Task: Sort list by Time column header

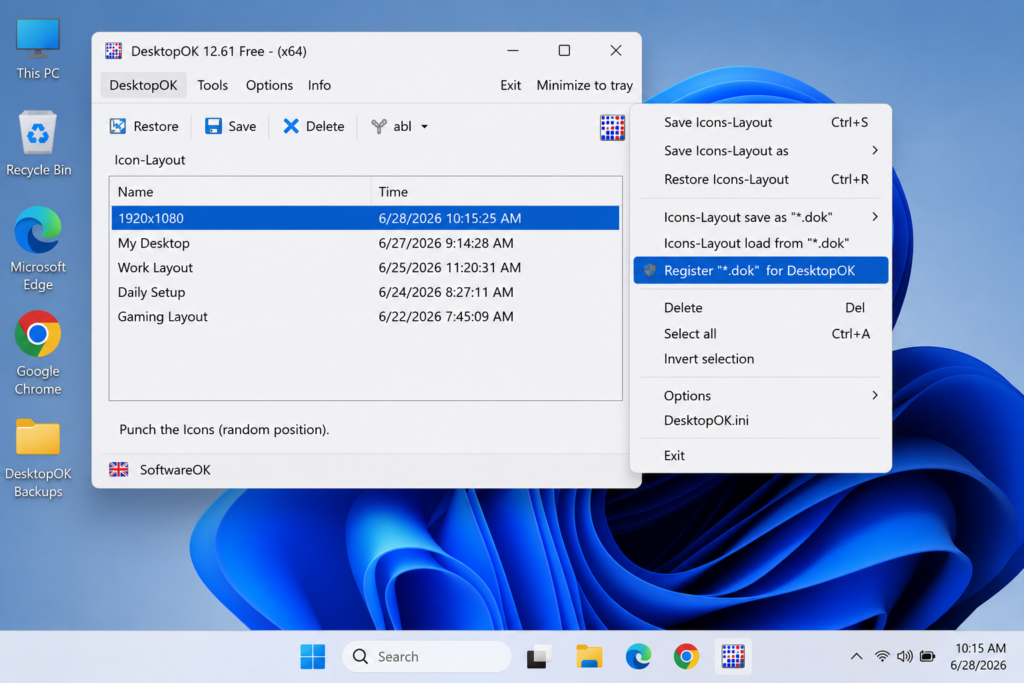Action: [496, 191]
